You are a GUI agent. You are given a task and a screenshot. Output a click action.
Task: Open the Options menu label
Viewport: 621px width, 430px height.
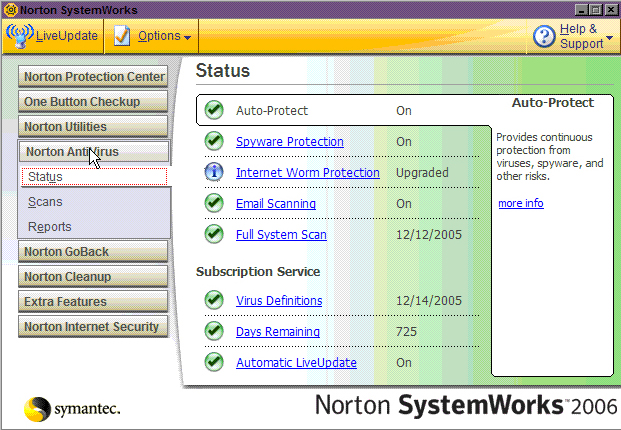click(x=159, y=36)
